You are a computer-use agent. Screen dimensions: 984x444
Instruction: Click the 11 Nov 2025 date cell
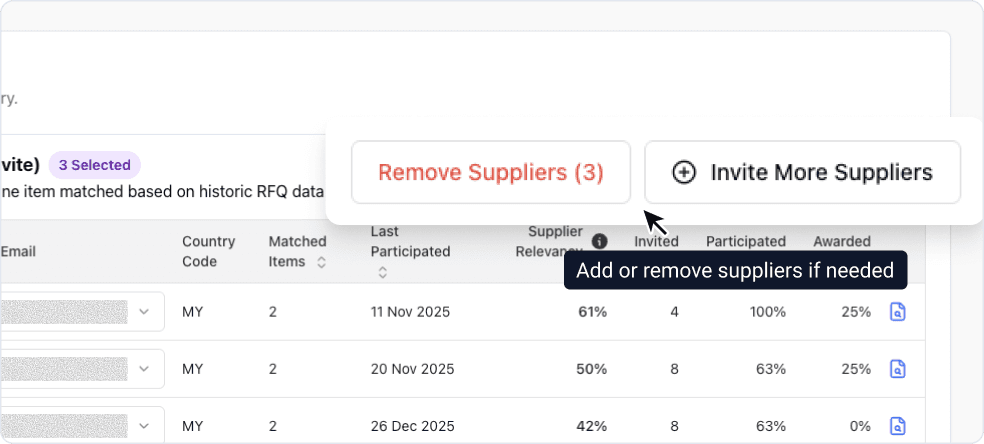point(410,312)
